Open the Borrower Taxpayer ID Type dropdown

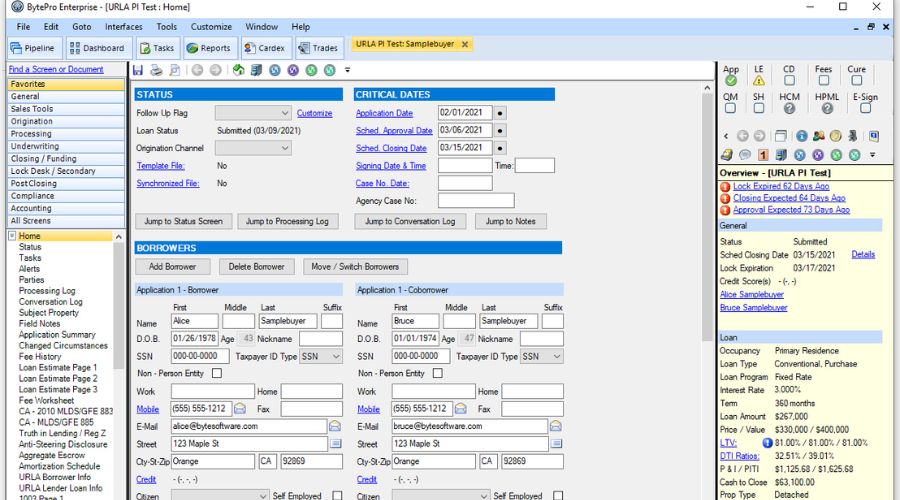(322, 356)
